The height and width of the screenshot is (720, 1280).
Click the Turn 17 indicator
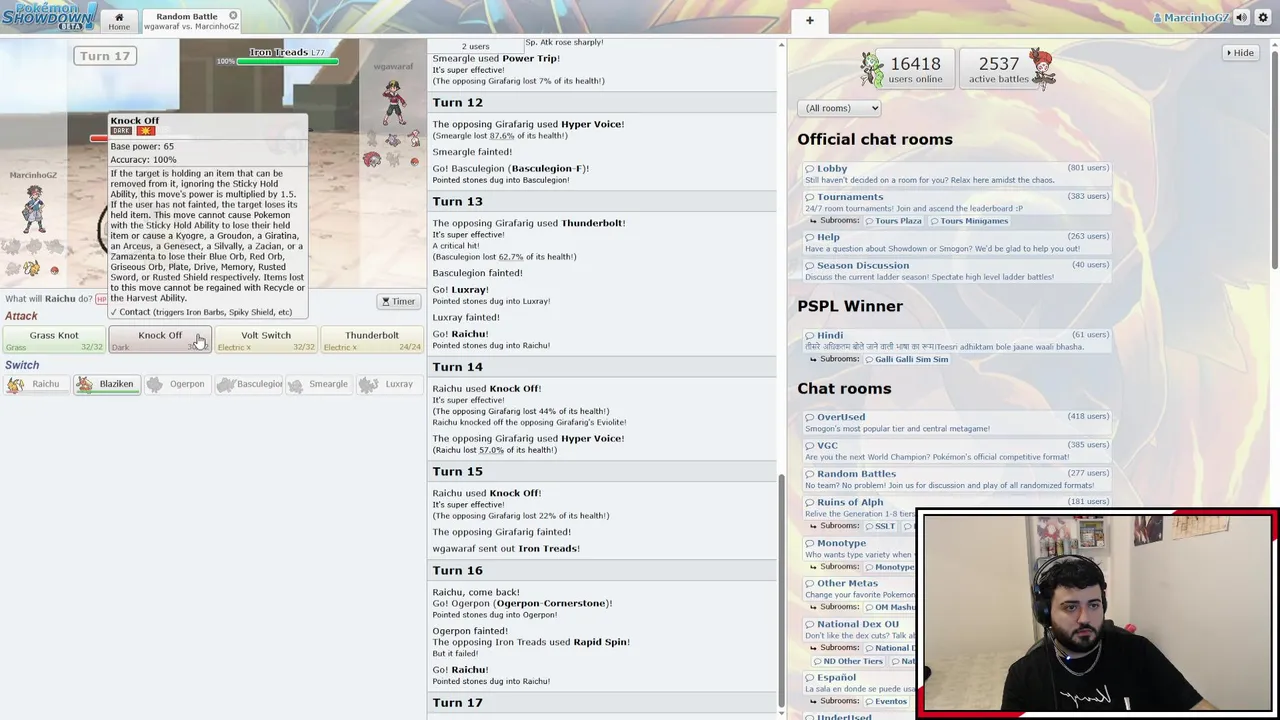point(105,56)
